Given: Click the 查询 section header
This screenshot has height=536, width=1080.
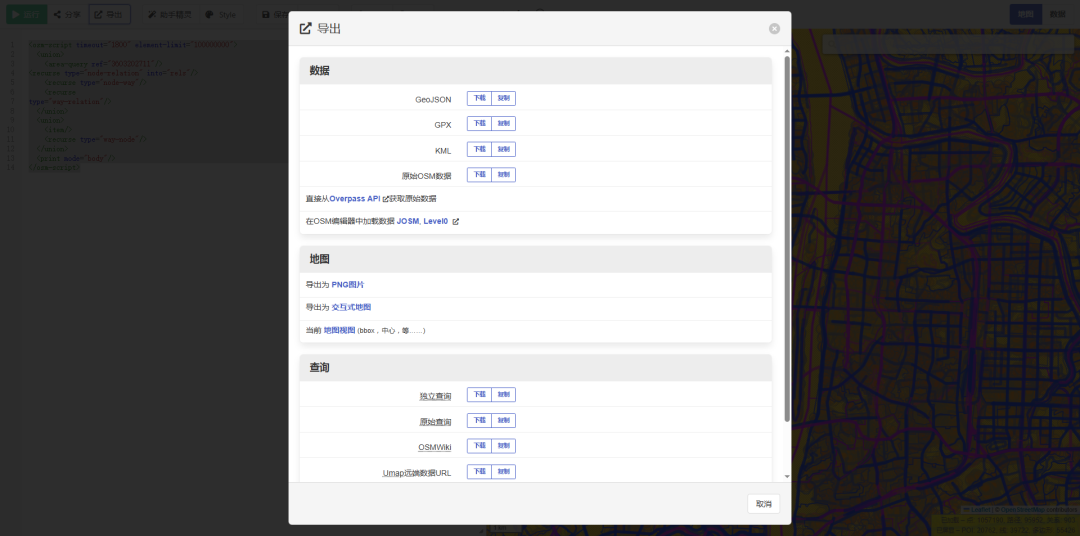Looking at the screenshot, I should 536,368.
